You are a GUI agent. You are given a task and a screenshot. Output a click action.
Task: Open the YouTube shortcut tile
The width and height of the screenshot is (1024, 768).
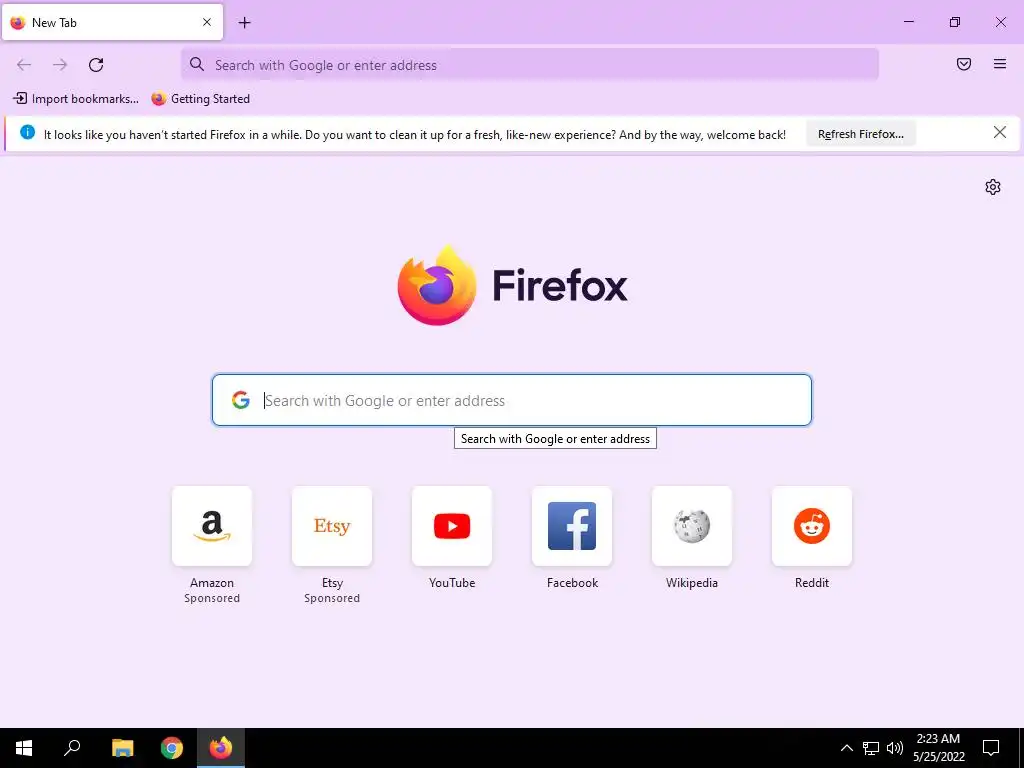tap(452, 526)
